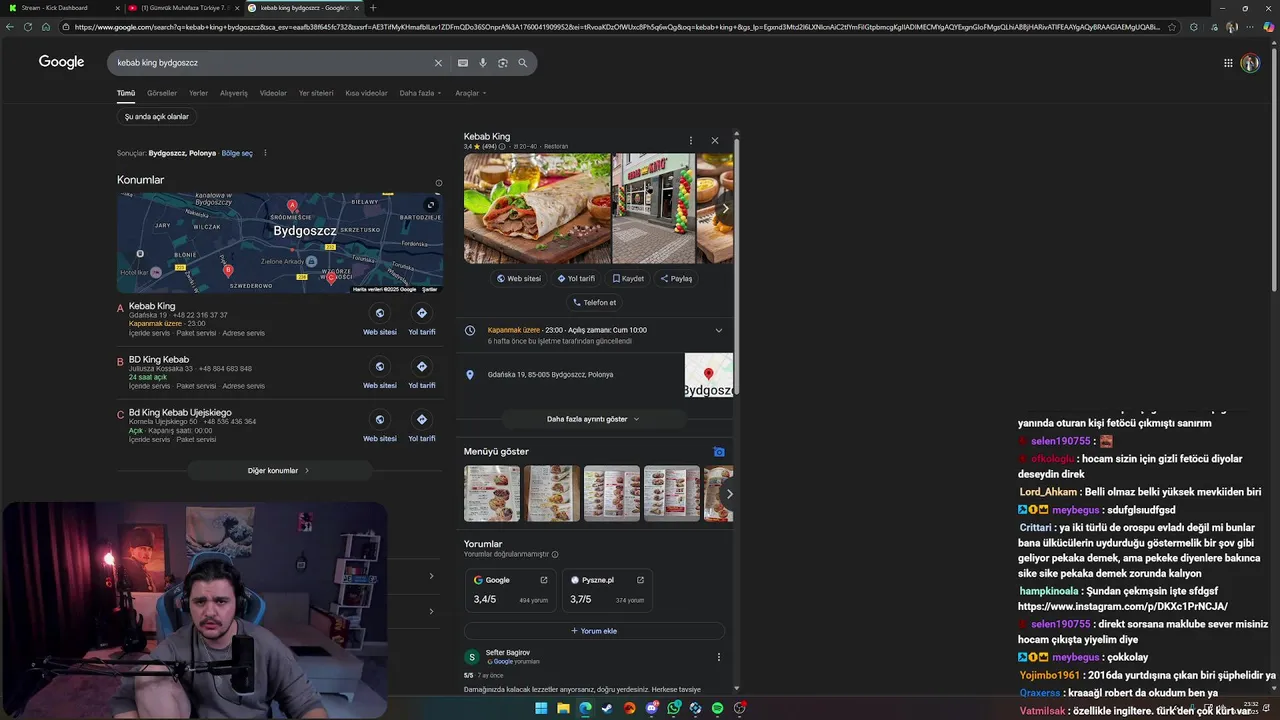This screenshot has width=1280, height=720.
Task: Click 'Web sitesi' button in panel
Action: click(x=519, y=279)
